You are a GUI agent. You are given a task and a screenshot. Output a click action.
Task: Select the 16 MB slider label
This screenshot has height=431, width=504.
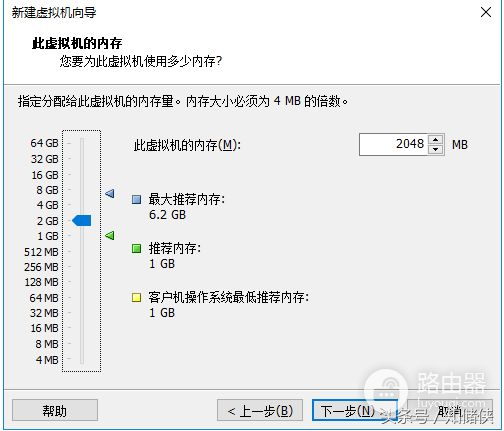tap(44, 328)
